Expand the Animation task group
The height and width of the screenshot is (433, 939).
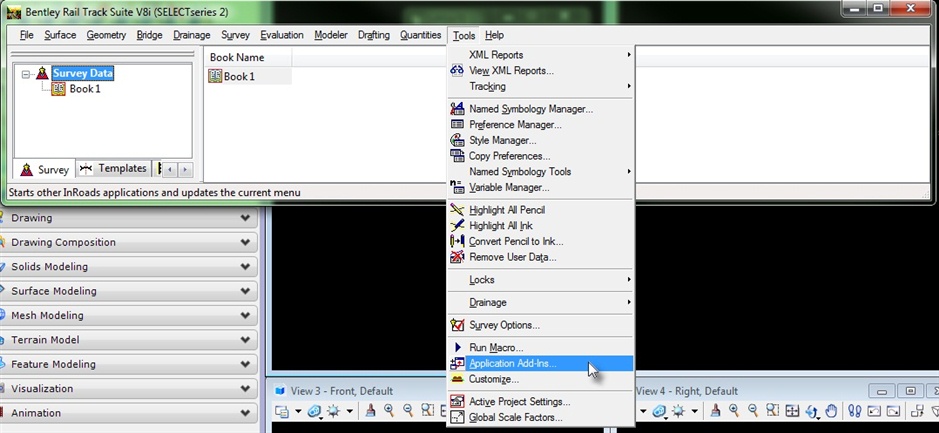click(245, 413)
